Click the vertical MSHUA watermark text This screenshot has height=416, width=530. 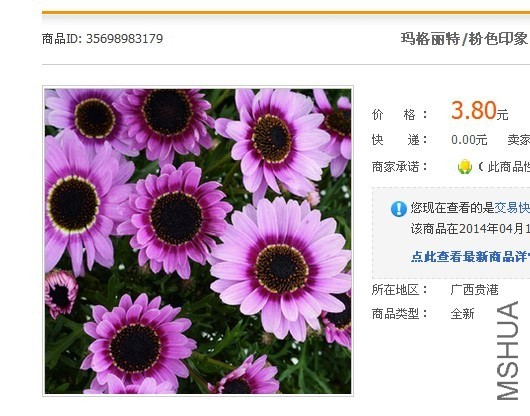(508, 350)
